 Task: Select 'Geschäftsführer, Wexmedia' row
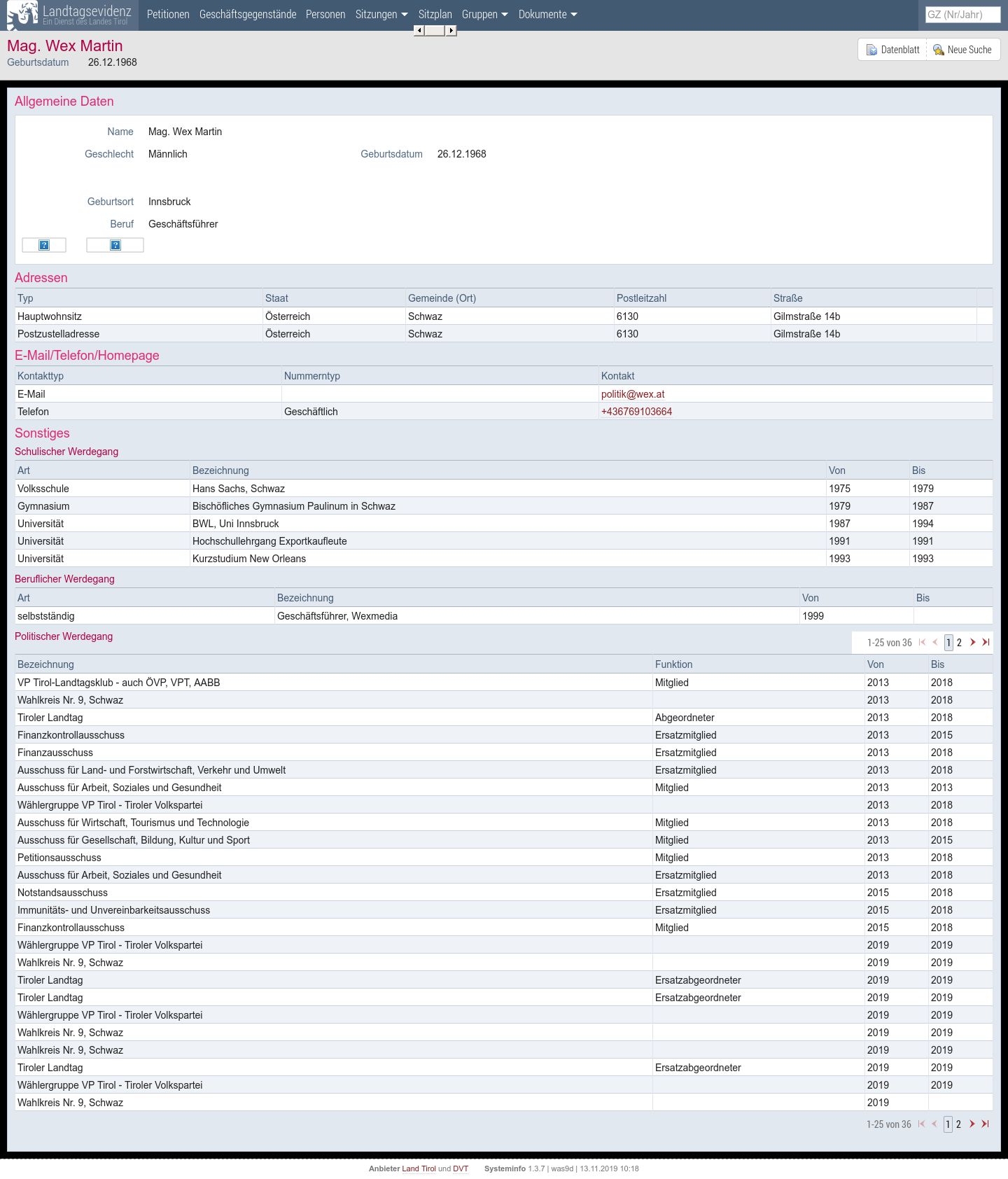[x=503, y=616]
